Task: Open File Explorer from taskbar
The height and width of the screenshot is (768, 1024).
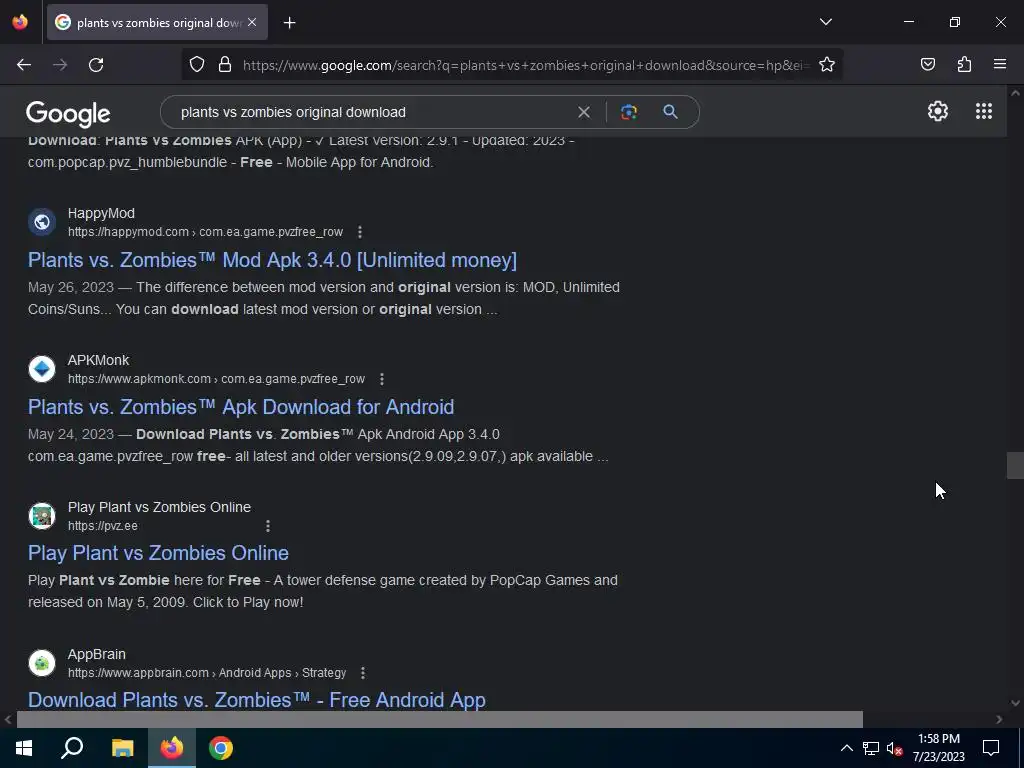Action: pos(122,748)
